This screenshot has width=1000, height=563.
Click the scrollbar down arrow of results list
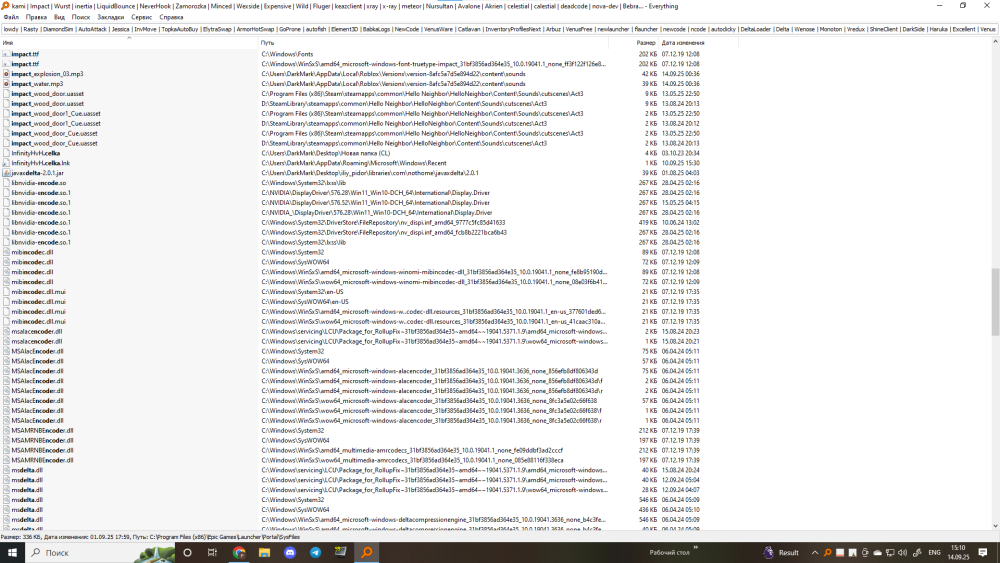pos(995,526)
